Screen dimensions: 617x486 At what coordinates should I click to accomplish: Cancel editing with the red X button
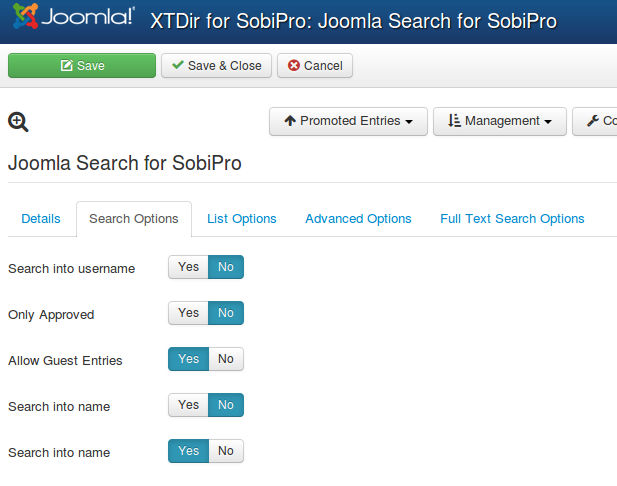315,65
